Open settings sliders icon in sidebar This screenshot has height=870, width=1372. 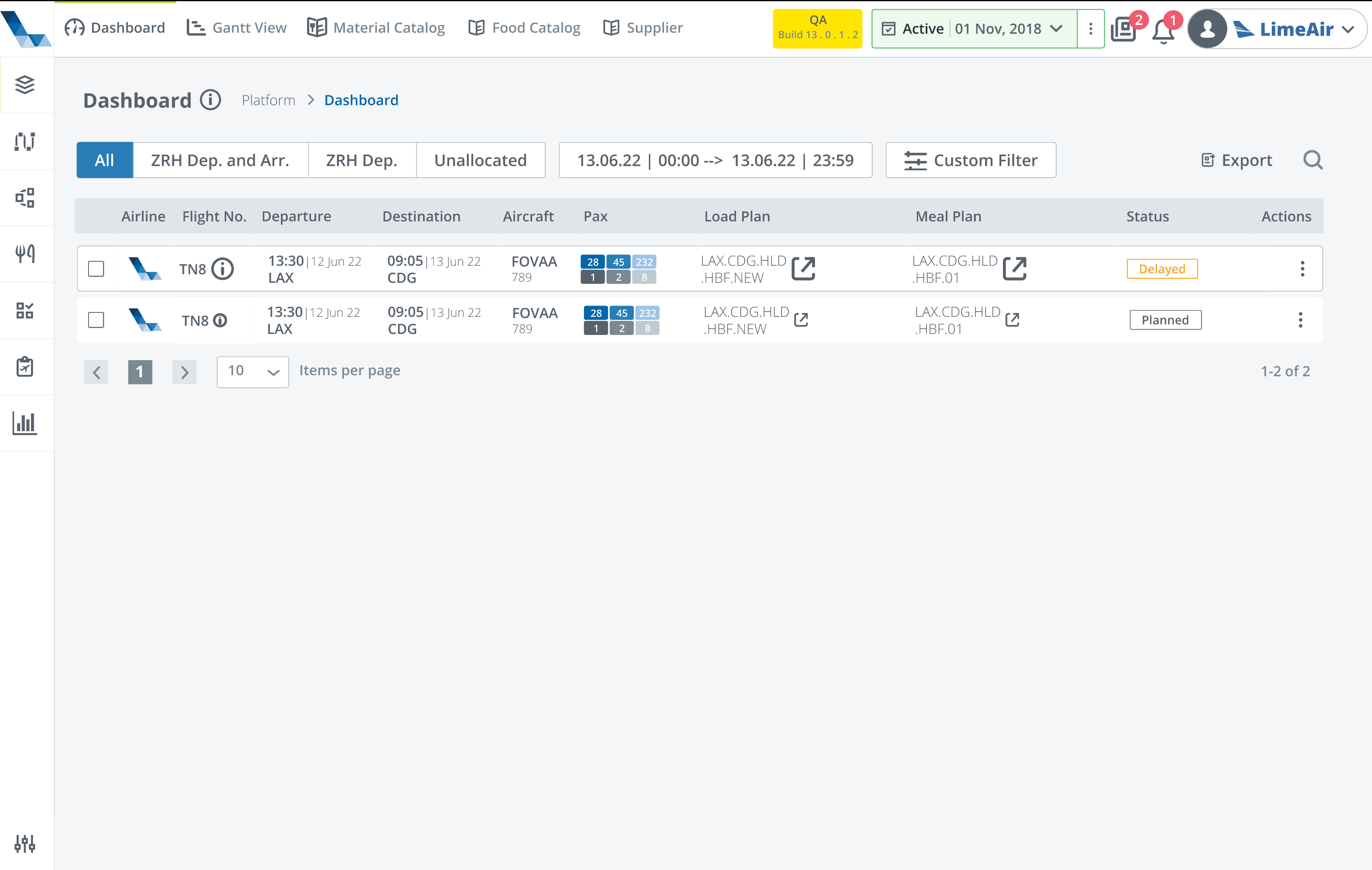(25, 843)
